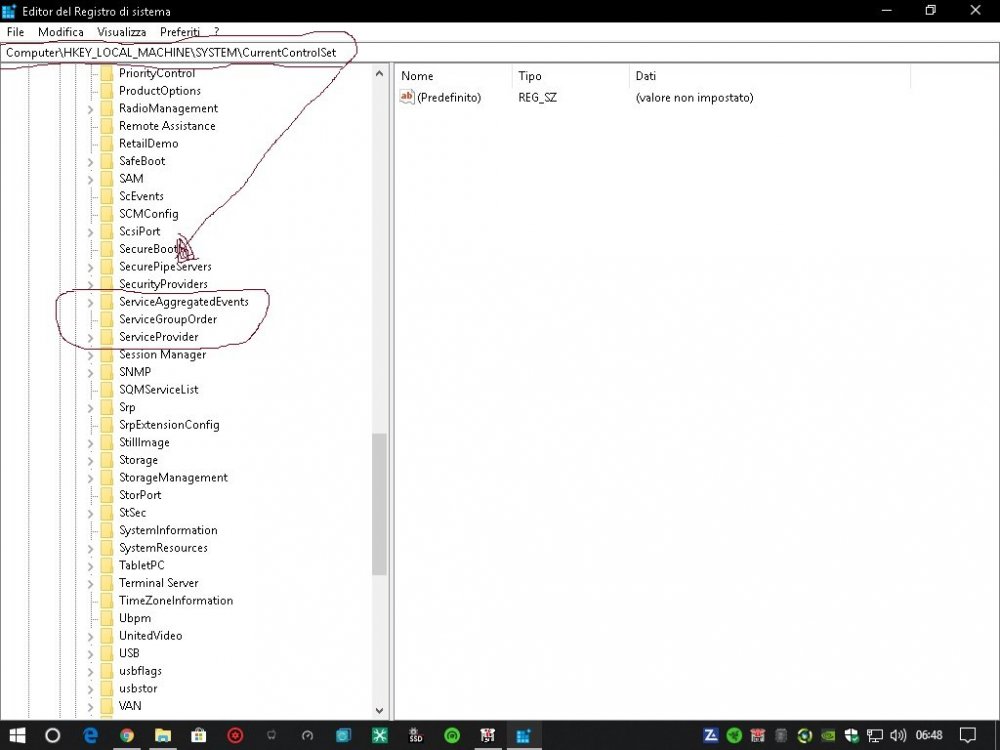Expand the UnitedVideo key

click(x=90, y=636)
